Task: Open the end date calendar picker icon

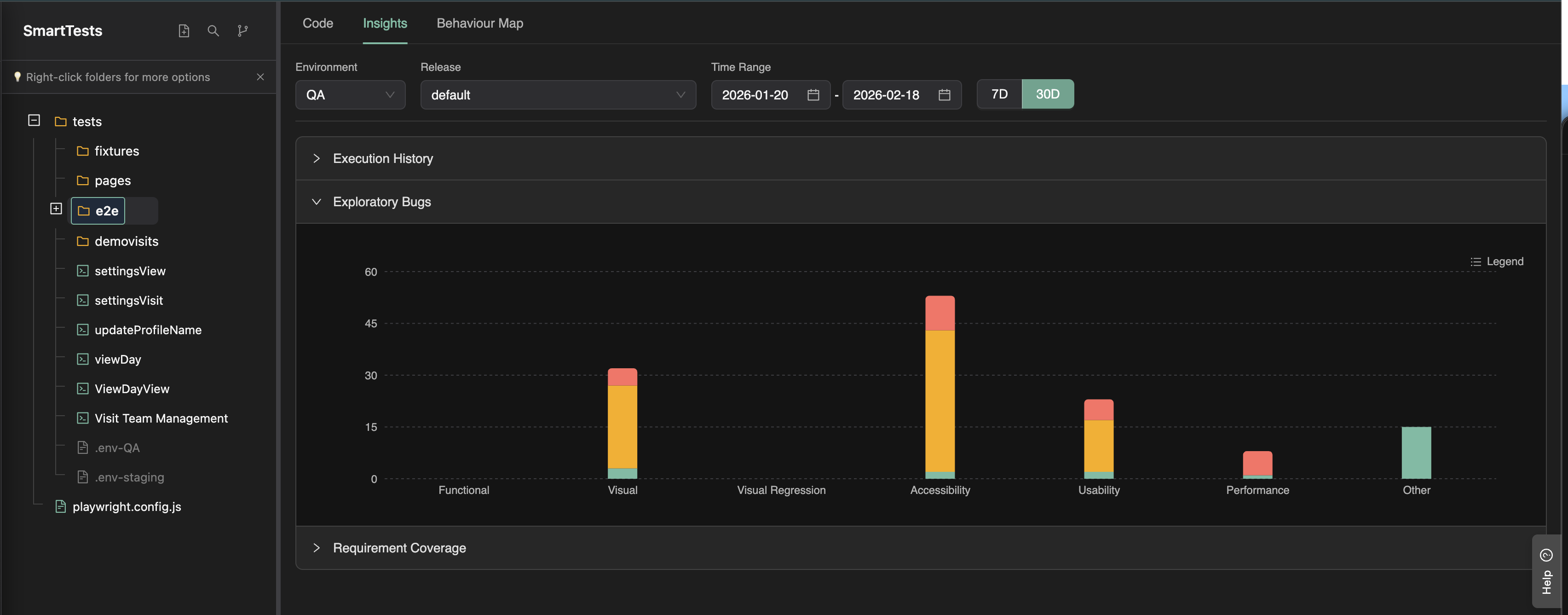Action: click(x=944, y=95)
